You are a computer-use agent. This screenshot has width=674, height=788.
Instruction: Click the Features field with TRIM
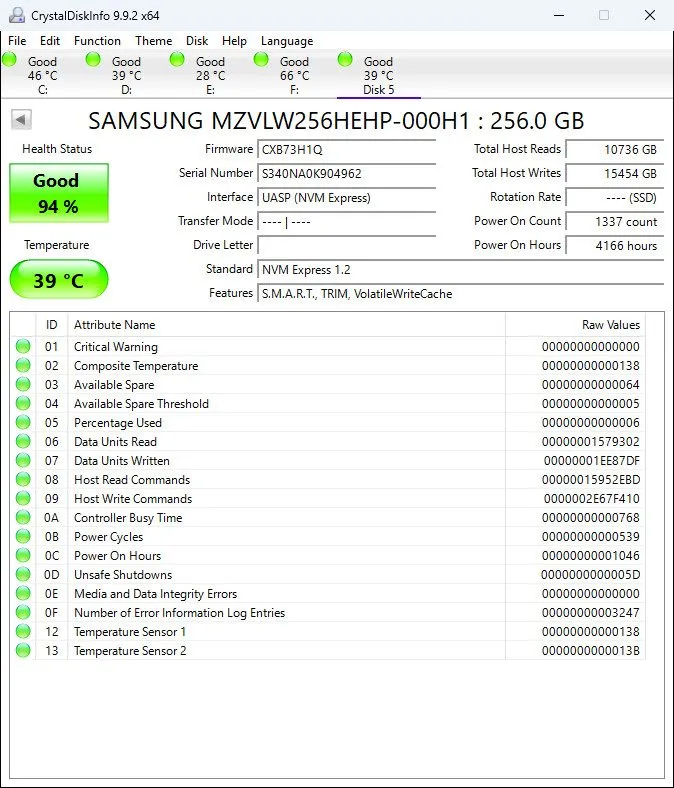460,293
